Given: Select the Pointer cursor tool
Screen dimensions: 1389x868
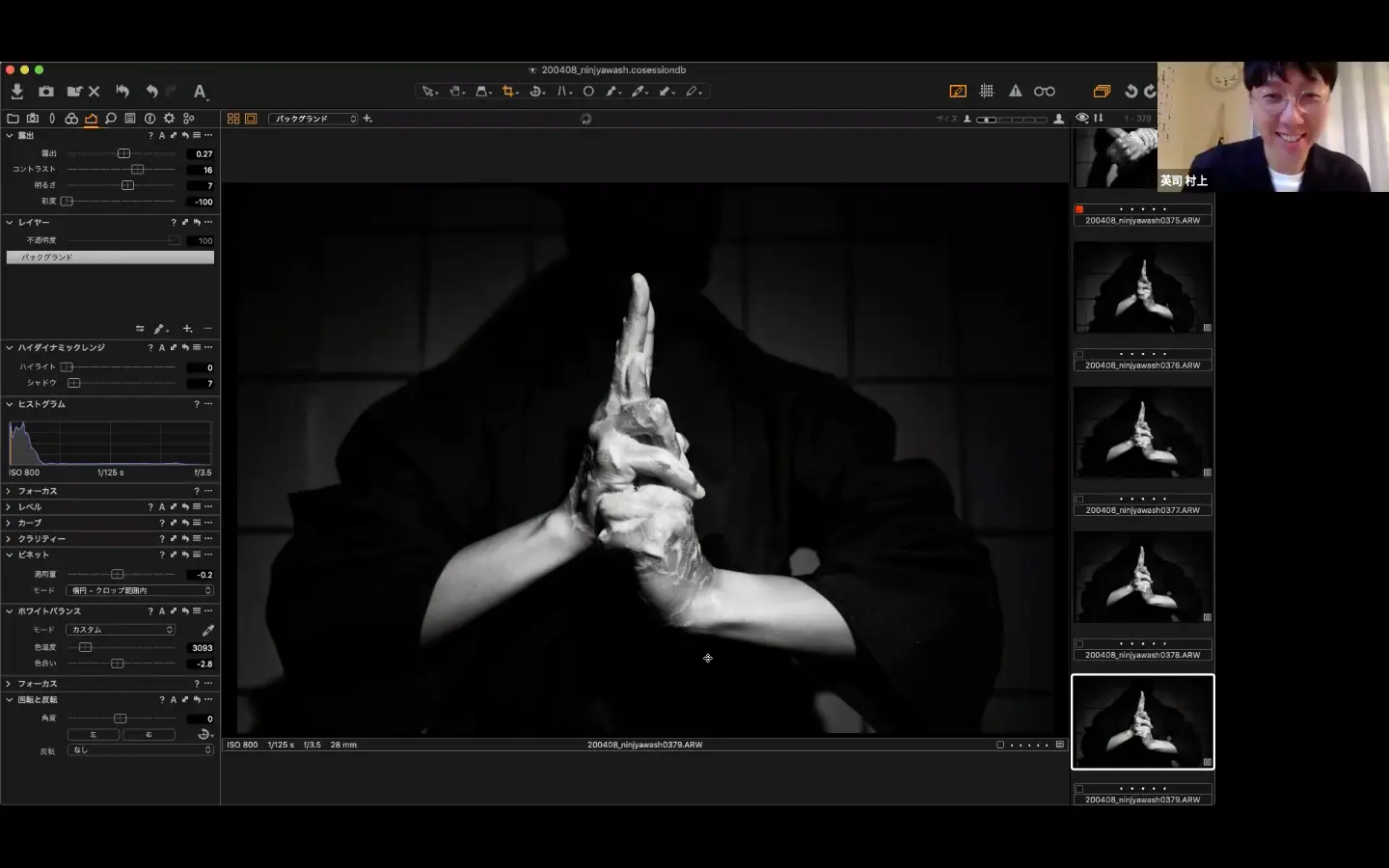Looking at the screenshot, I should pos(428,92).
